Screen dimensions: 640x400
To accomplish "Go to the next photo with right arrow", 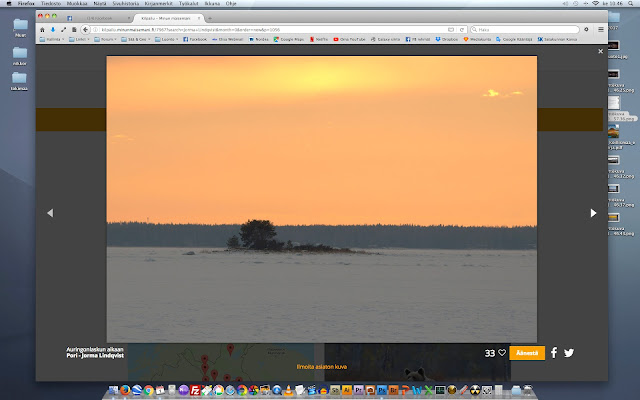I will (593, 213).
